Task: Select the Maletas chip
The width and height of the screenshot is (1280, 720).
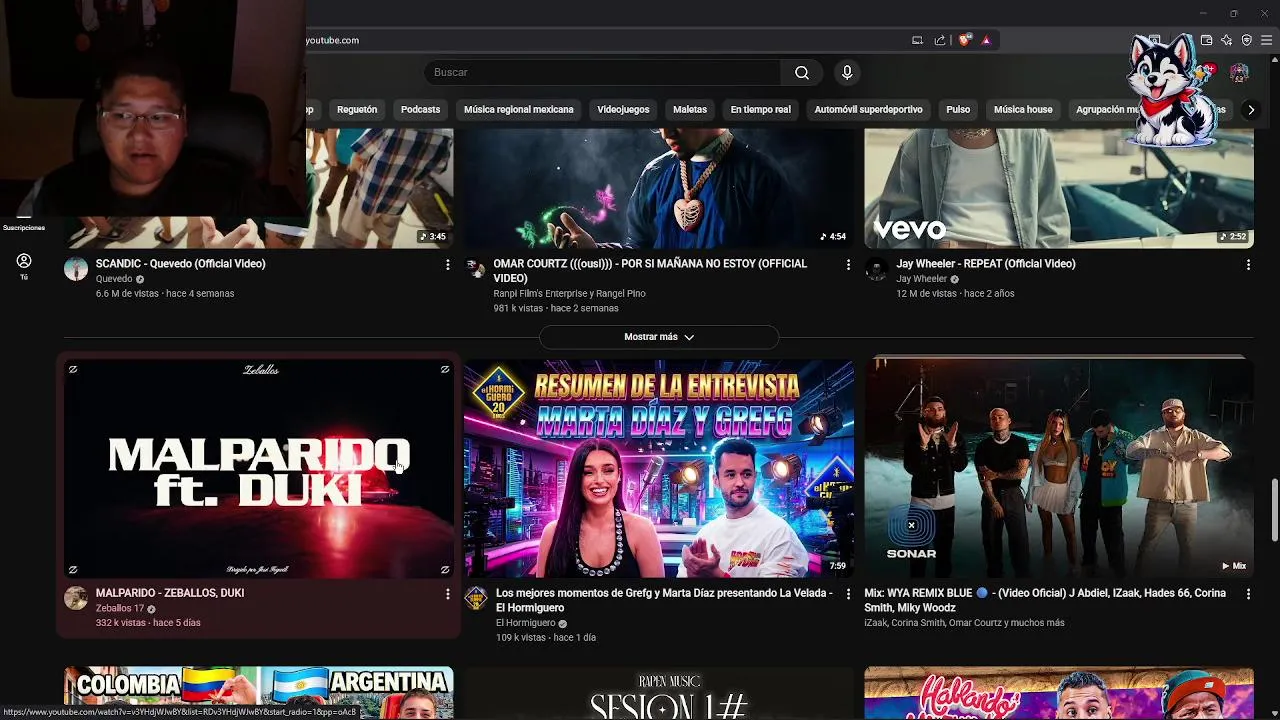Action: pos(690,110)
